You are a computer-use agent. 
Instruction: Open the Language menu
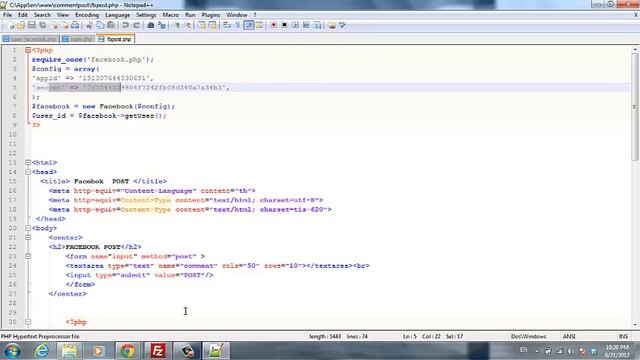pyautogui.click(x=117, y=15)
